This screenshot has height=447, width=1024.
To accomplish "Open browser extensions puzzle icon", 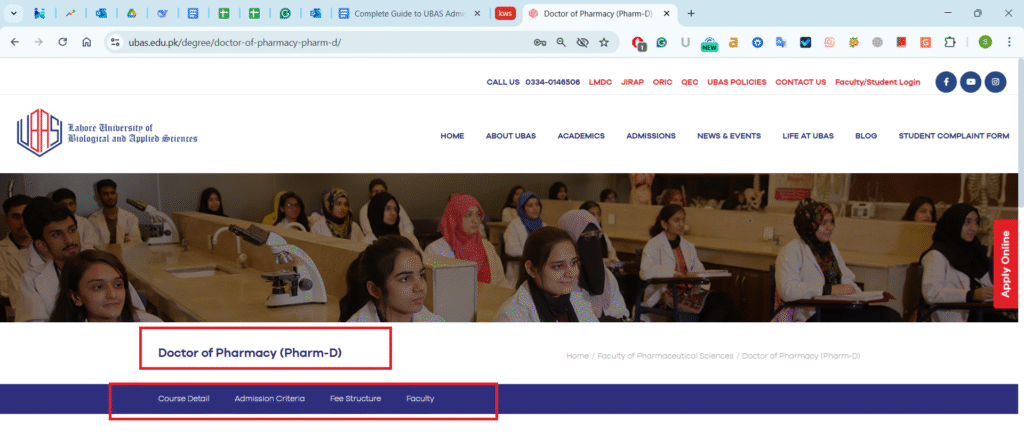I will 950,43.
